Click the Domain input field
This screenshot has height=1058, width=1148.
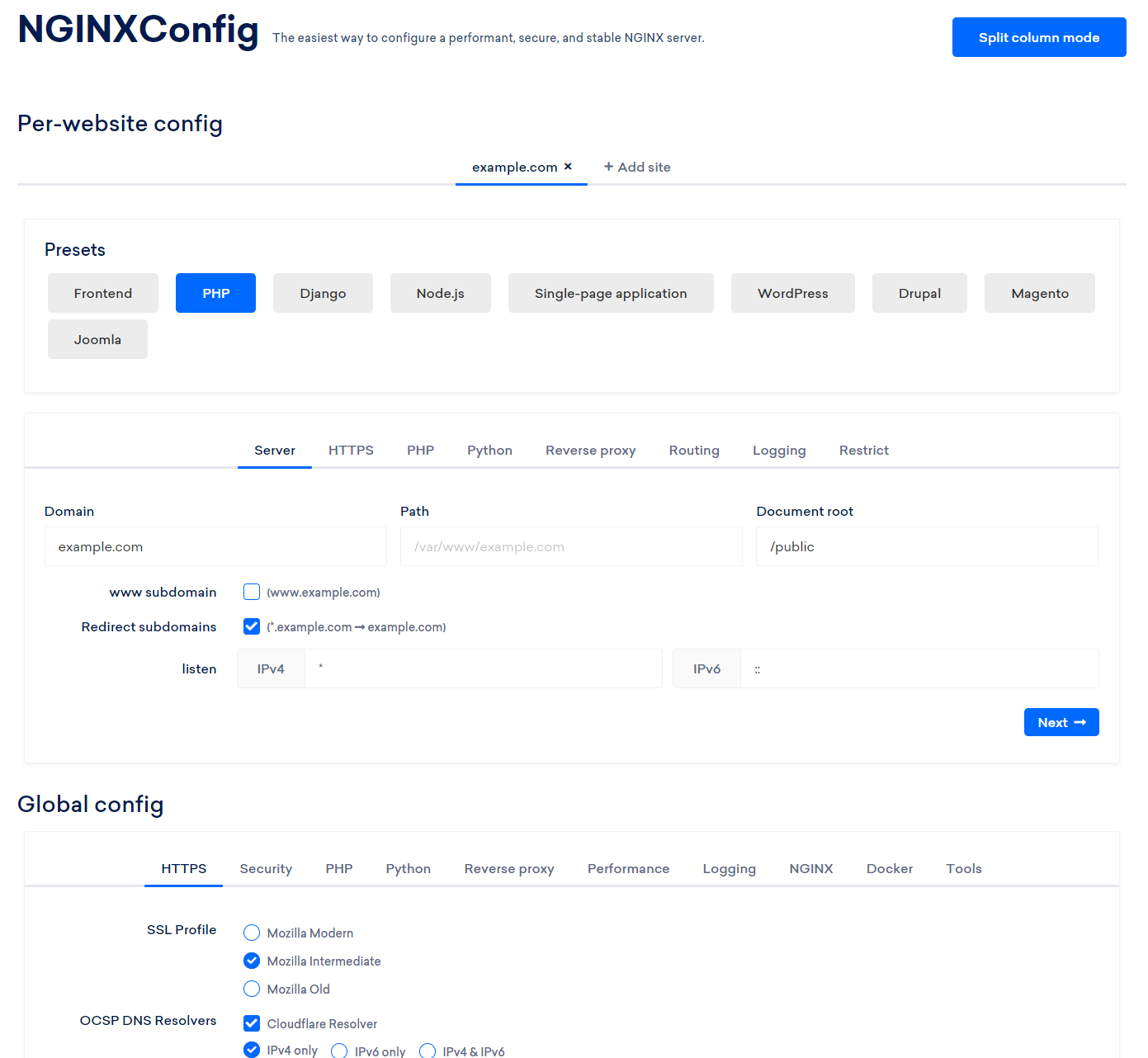pyautogui.click(x=215, y=546)
